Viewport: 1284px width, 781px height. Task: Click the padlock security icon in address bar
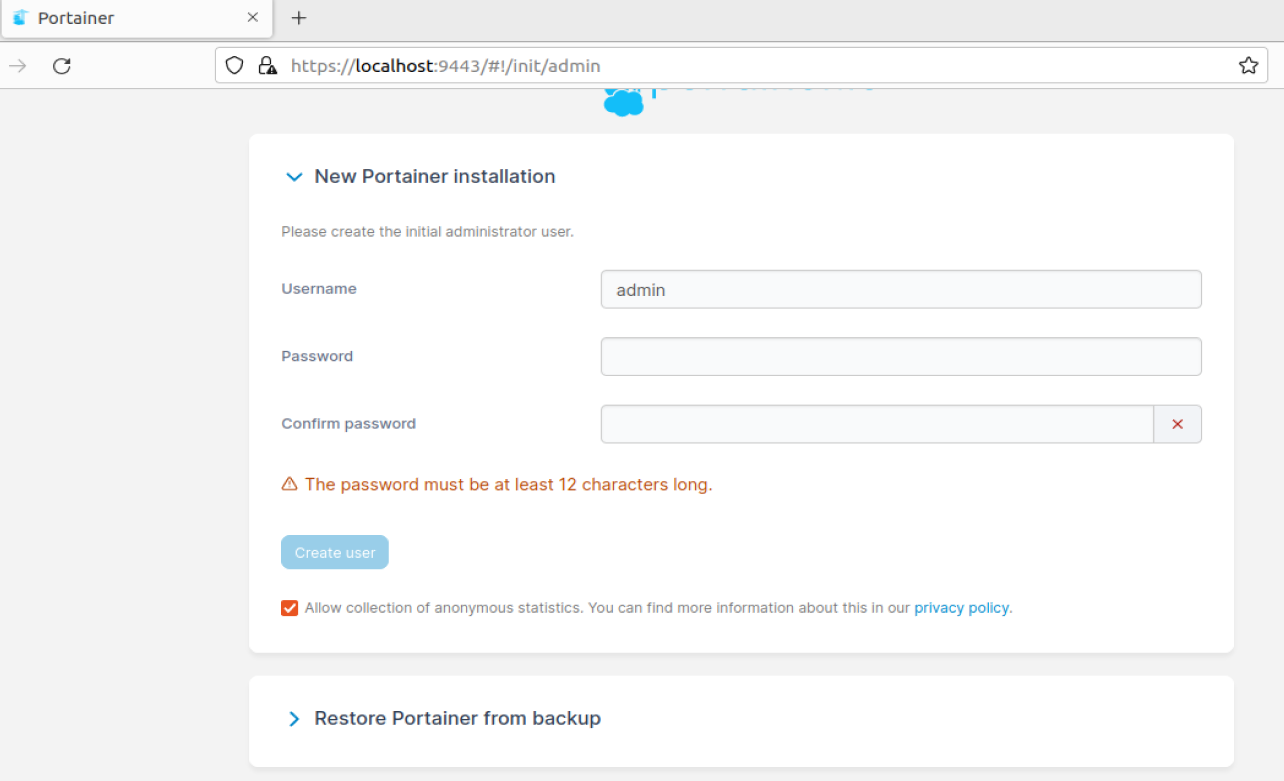point(265,65)
